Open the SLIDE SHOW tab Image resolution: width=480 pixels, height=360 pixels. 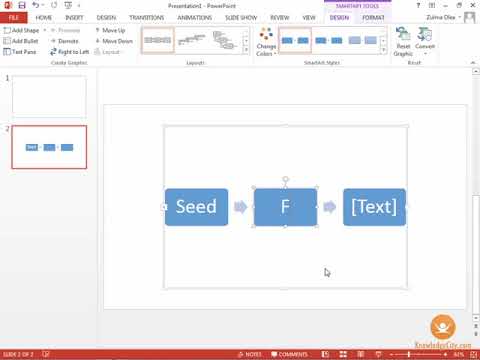point(241,18)
